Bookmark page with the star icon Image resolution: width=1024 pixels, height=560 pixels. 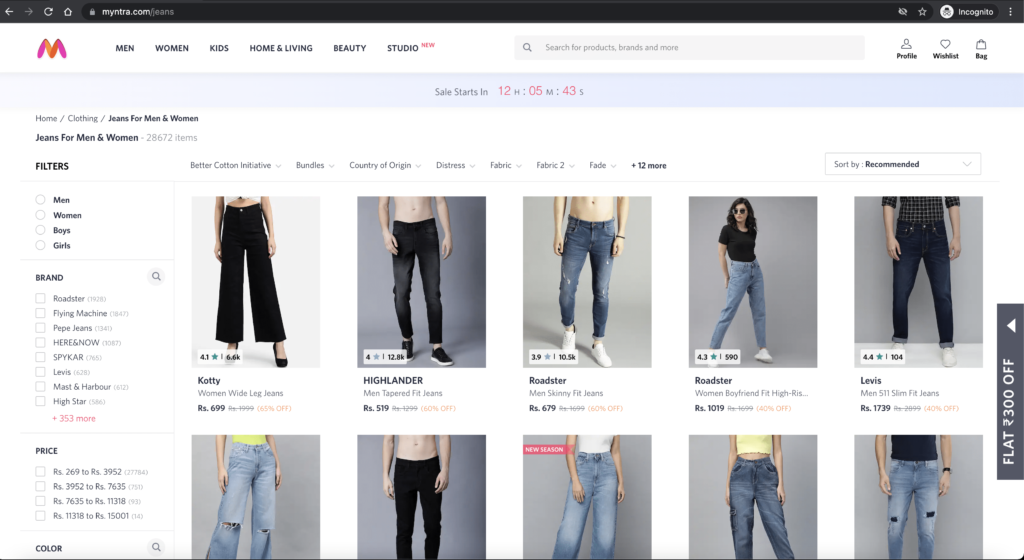(x=922, y=12)
